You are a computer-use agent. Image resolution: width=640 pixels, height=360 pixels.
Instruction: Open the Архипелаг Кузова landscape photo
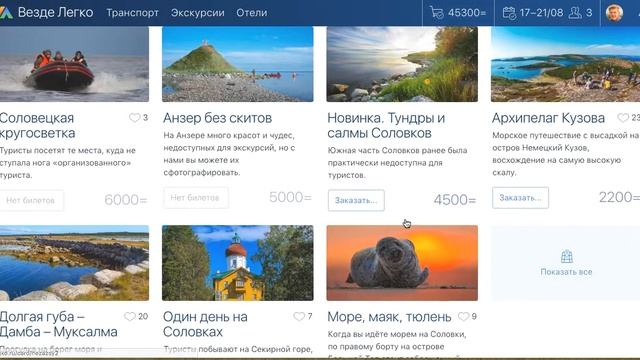(x=565, y=64)
